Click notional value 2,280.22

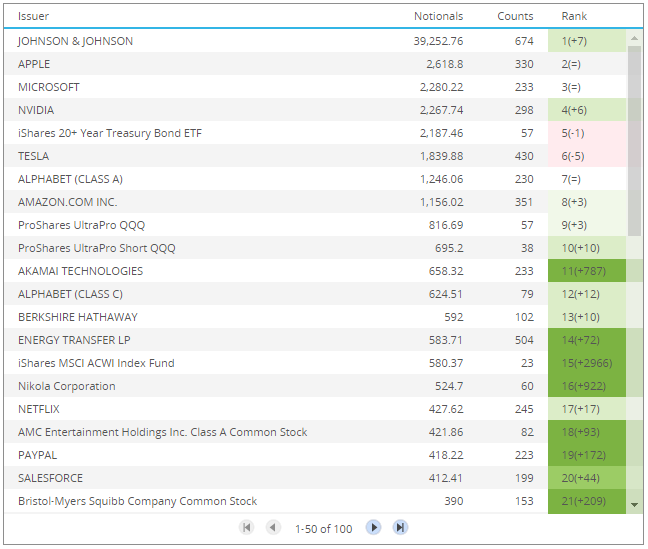tap(442, 87)
